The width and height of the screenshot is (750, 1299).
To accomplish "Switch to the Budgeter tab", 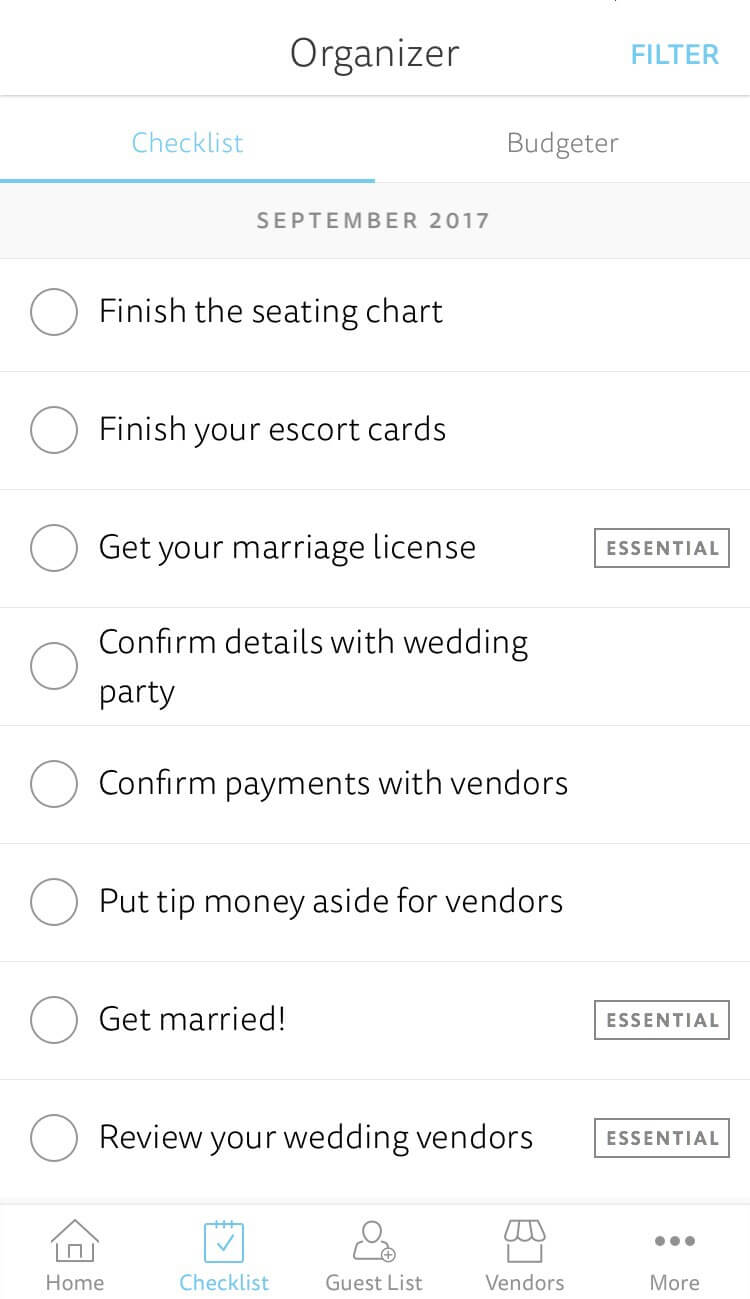I will pyautogui.click(x=562, y=143).
